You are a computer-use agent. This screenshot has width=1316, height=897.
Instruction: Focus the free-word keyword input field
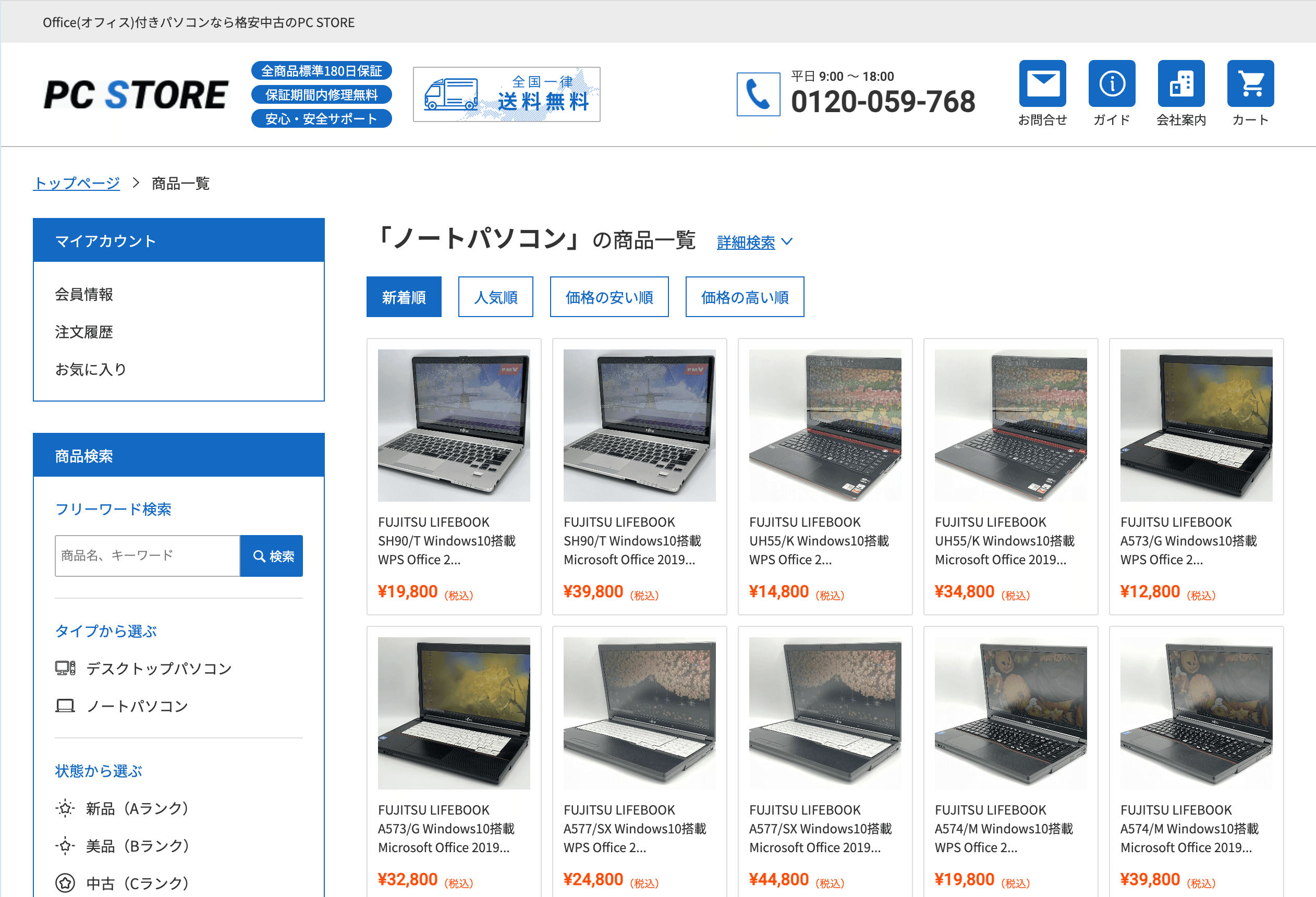click(x=147, y=556)
